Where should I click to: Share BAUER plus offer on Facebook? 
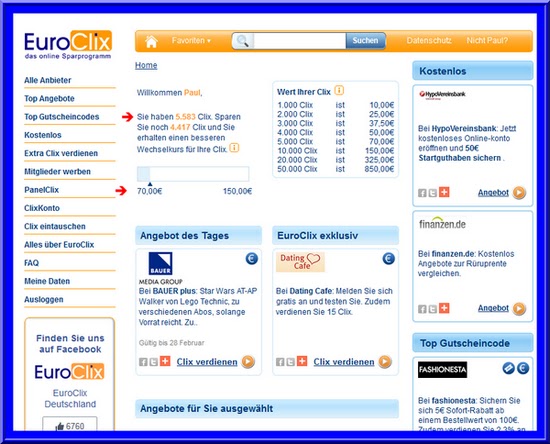(x=143, y=362)
